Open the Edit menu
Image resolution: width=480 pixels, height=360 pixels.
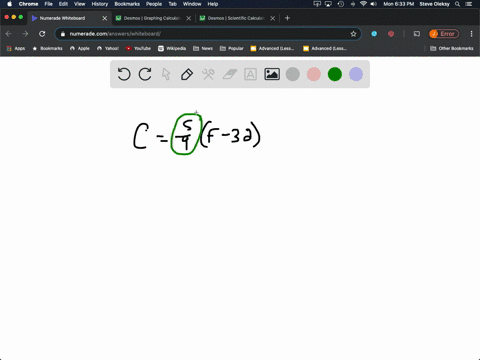coord(63,4)
